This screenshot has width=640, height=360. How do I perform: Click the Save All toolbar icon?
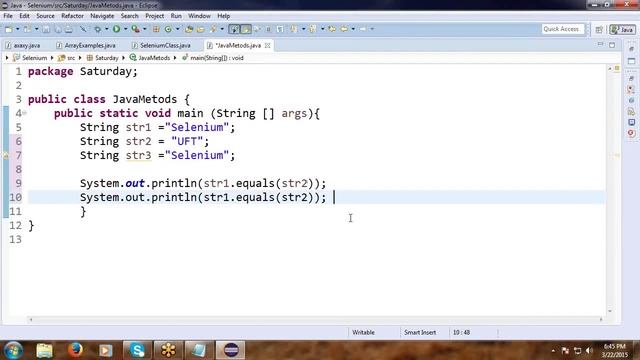58,29
